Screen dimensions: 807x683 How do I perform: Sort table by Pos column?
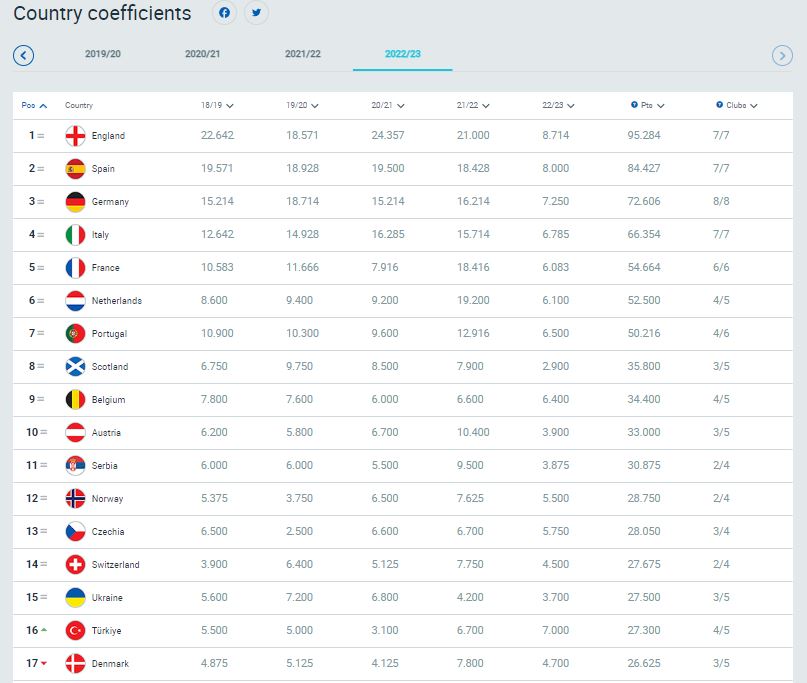tap(34, 105)
